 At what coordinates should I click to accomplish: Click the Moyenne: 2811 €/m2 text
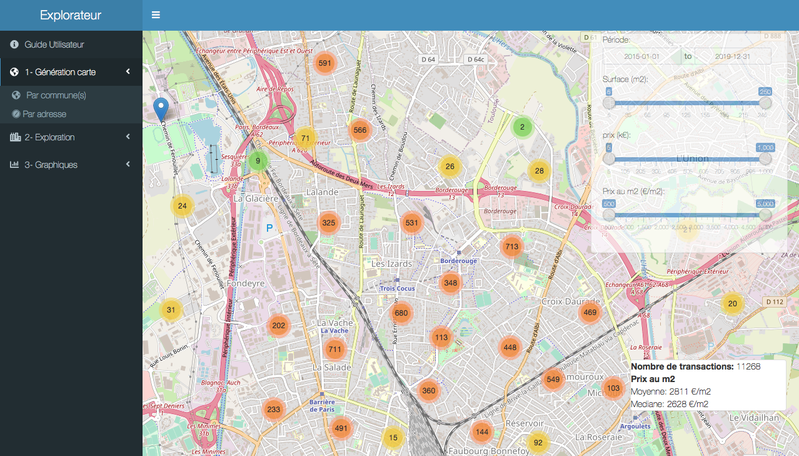coord(671,392)
